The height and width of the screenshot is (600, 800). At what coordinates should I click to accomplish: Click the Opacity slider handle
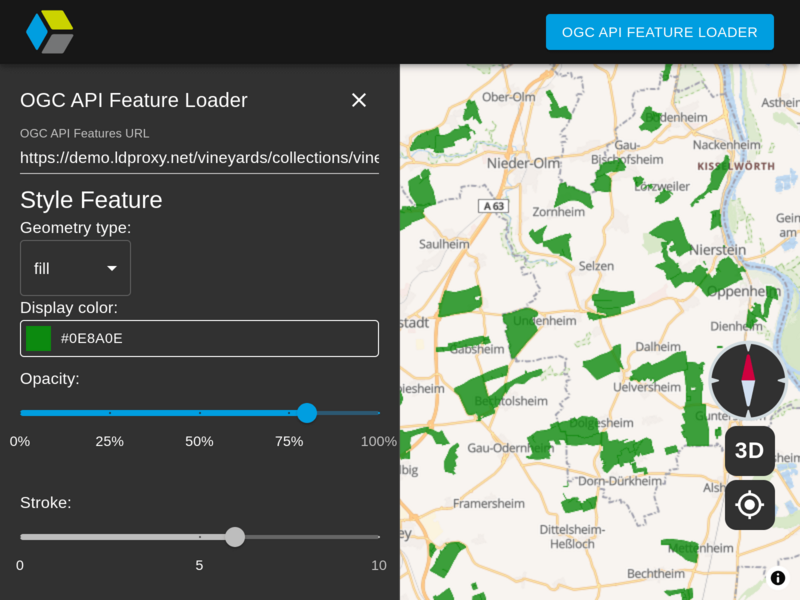(307, 413)
